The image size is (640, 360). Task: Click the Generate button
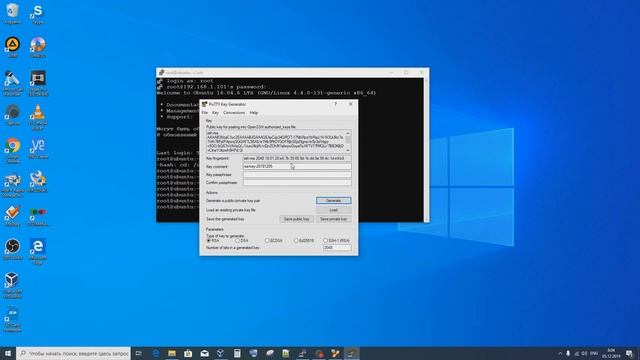[x=333, y=200]
